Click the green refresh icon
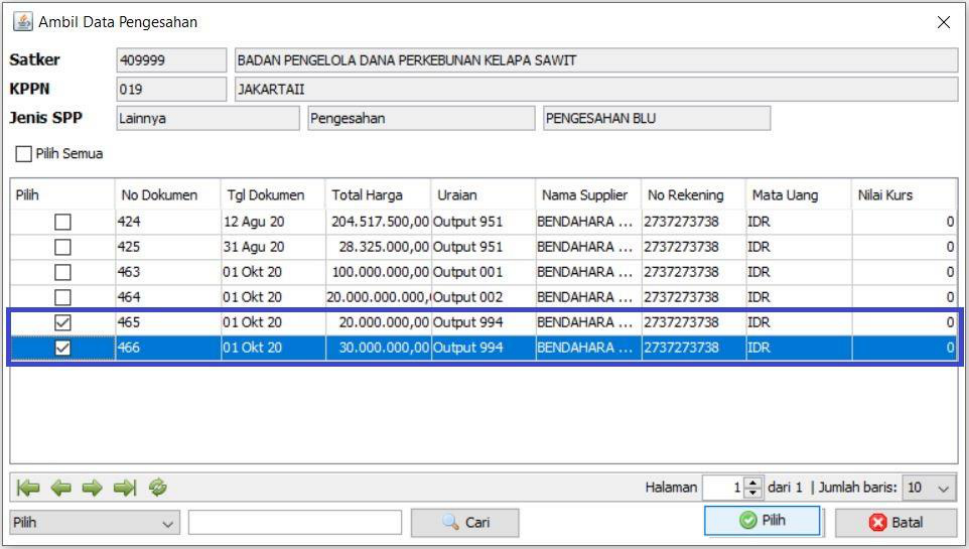Screen dimensions: 969x549 157,488
